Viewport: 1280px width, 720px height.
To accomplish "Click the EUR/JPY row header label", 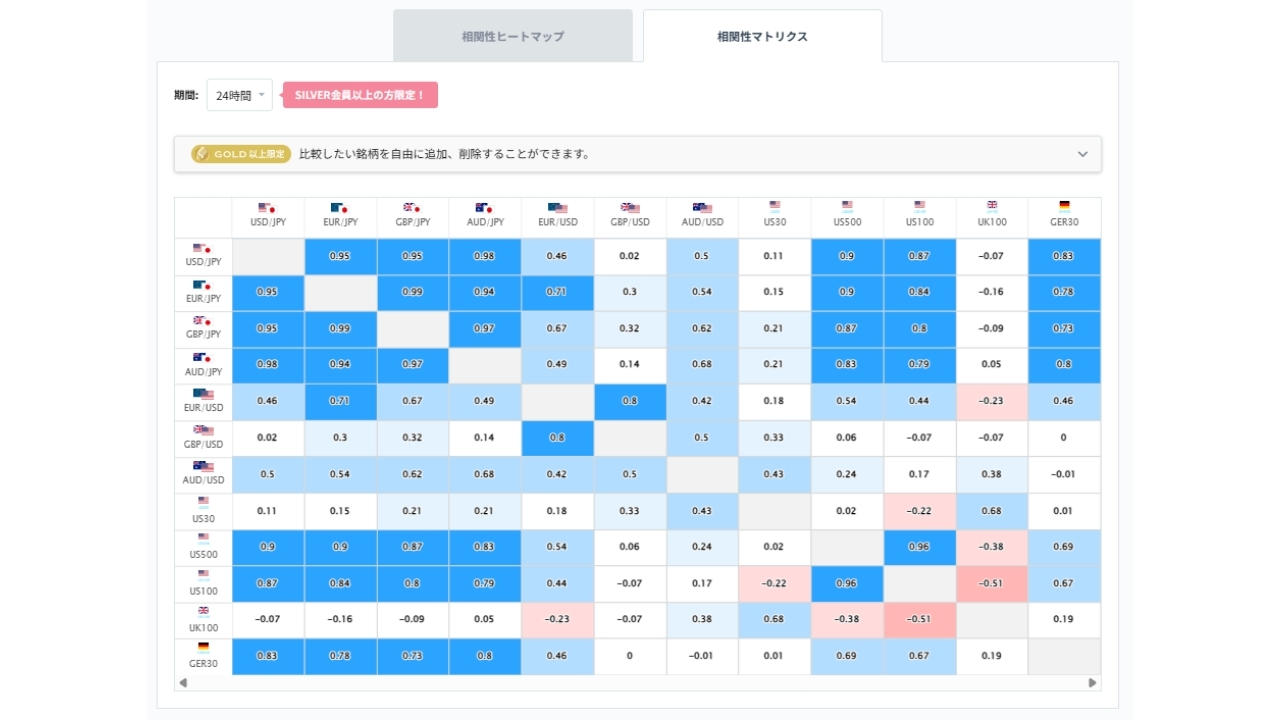I will tap(203, 298).
